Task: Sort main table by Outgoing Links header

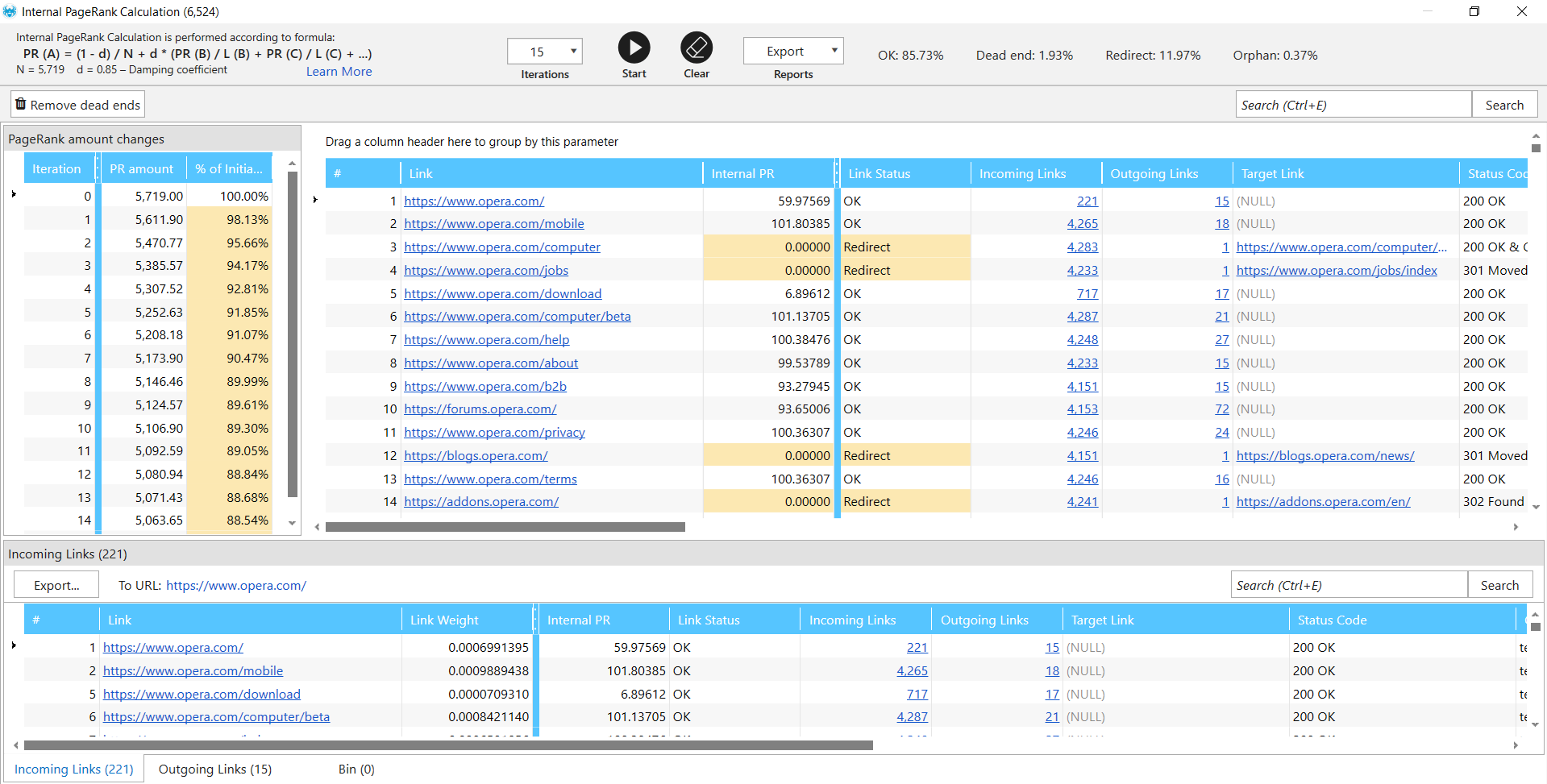Action: [x=1167, y=173]
